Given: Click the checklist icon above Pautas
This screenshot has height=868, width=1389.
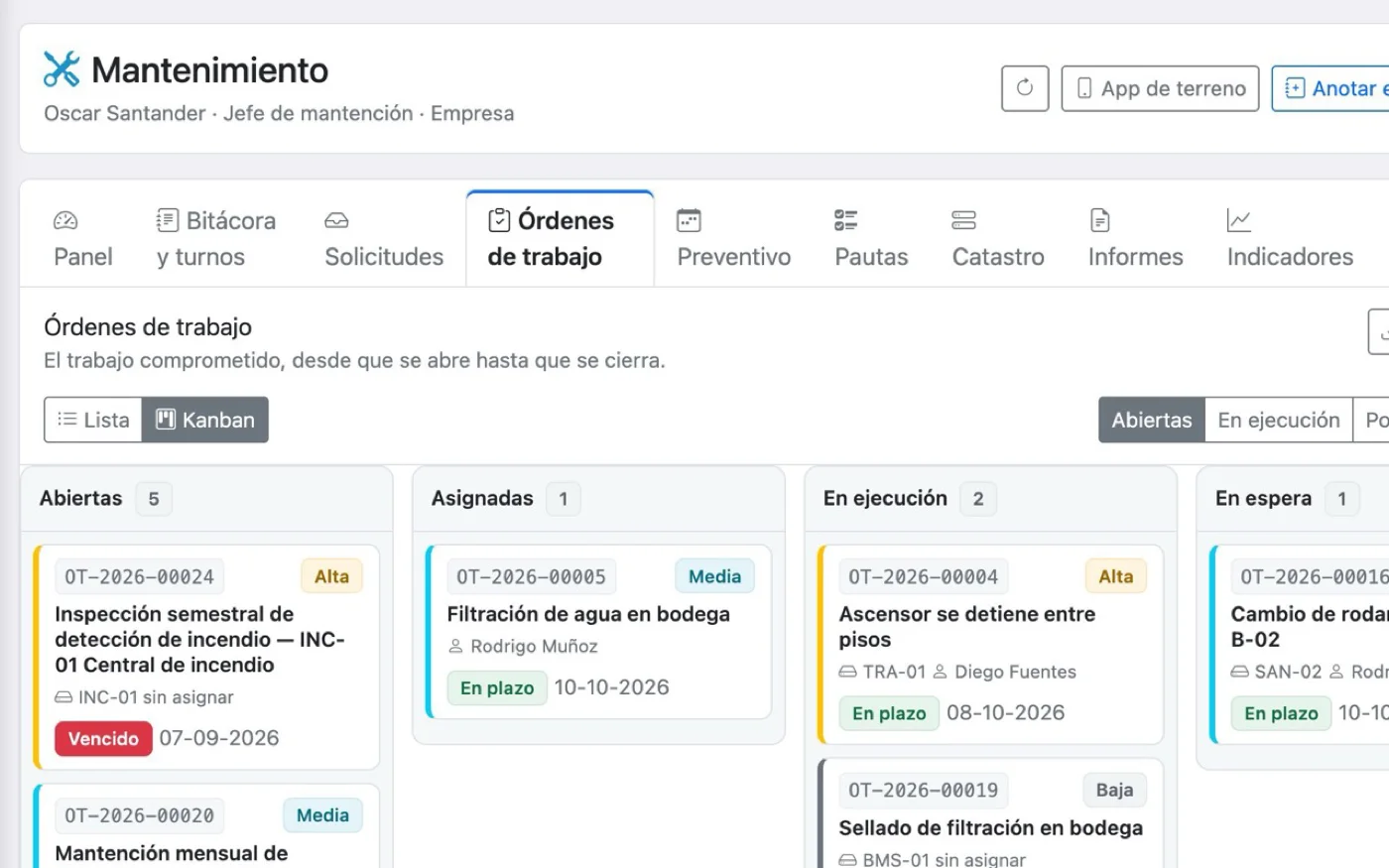Looking at the screenshot, I should [846, 220].
